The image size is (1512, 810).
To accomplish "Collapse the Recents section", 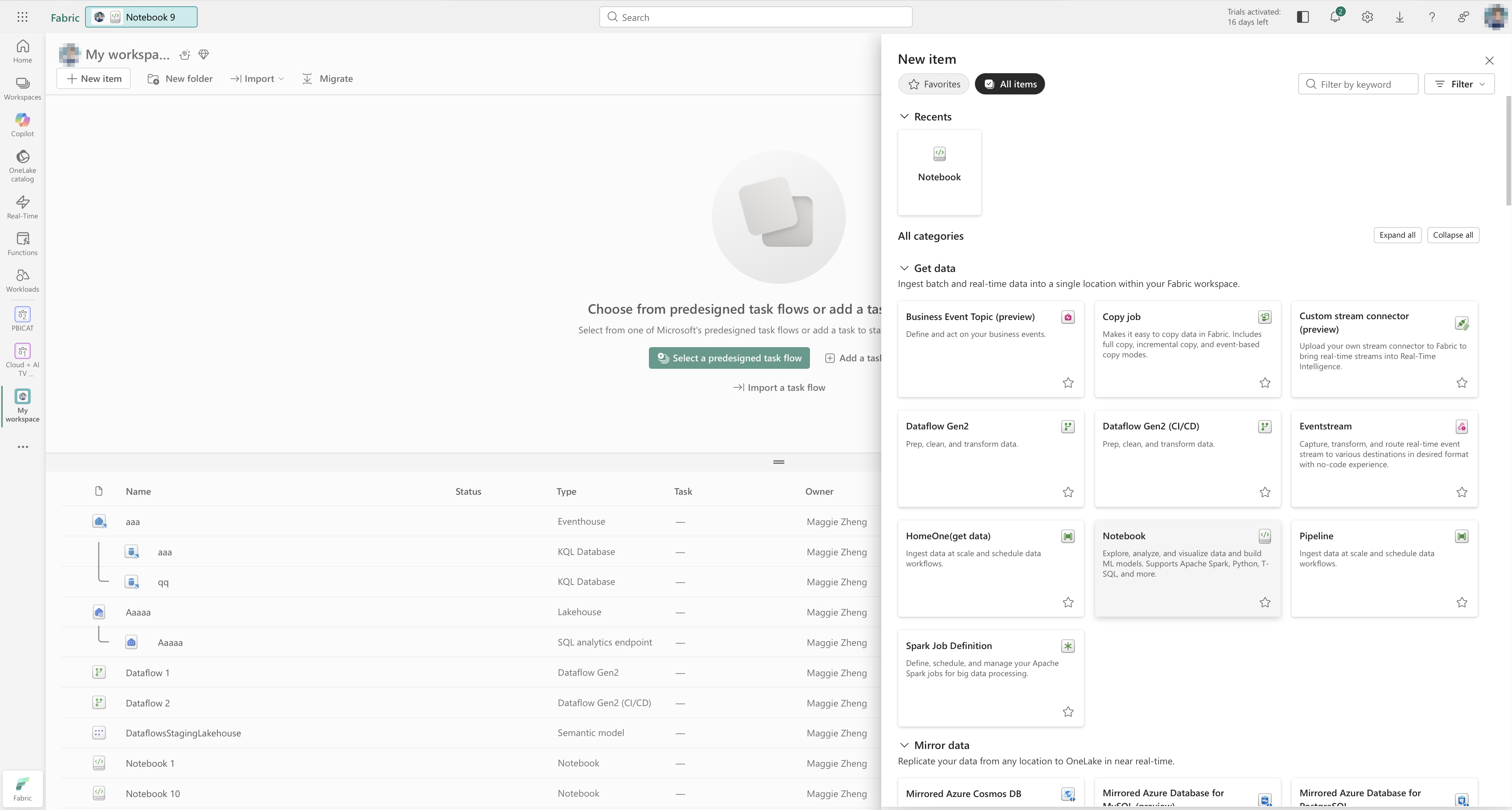I will pyautogui.click(x=904, y=117).
